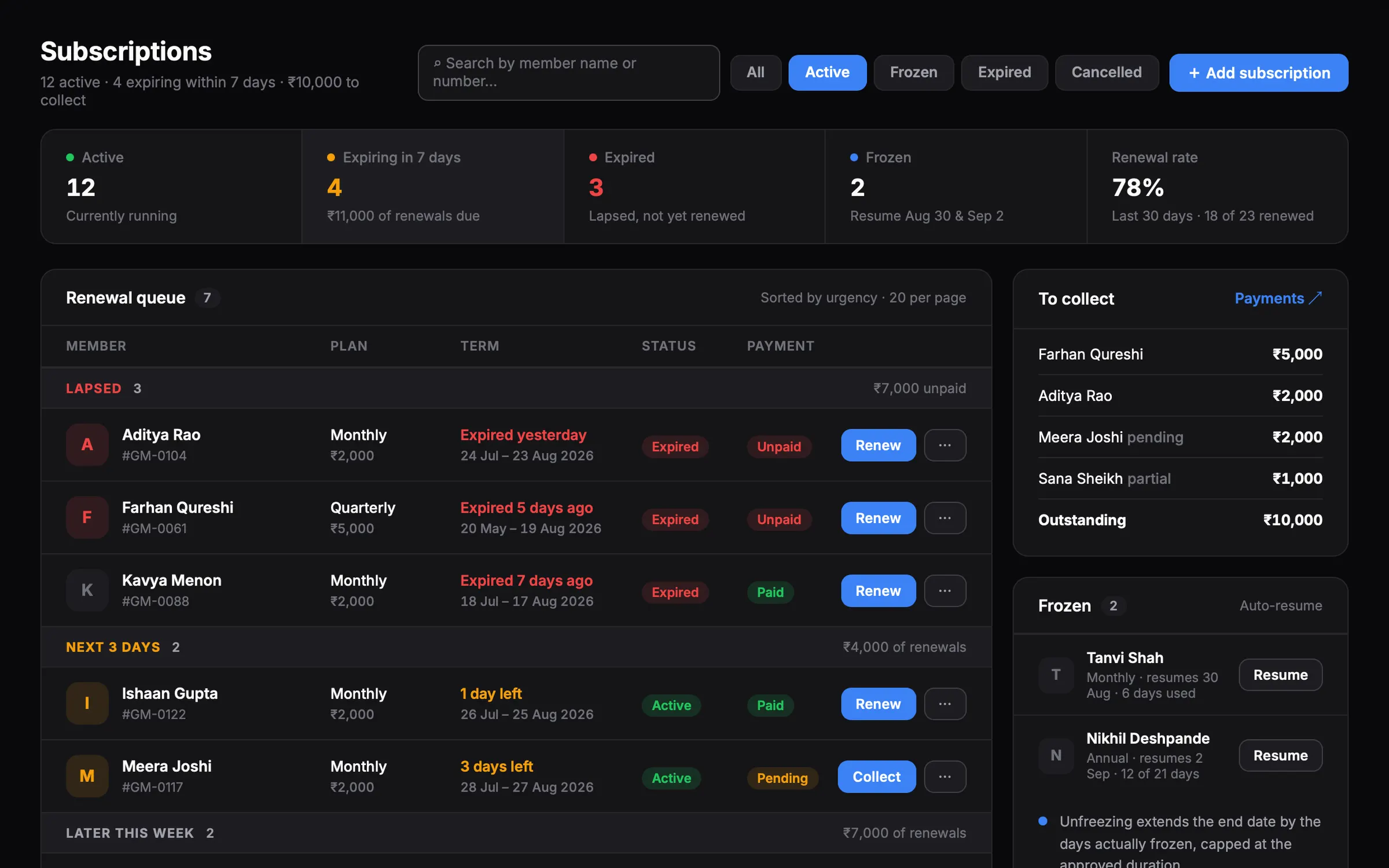
Task: Sort by the PAYMENT column header
Action: pos(780,346)
